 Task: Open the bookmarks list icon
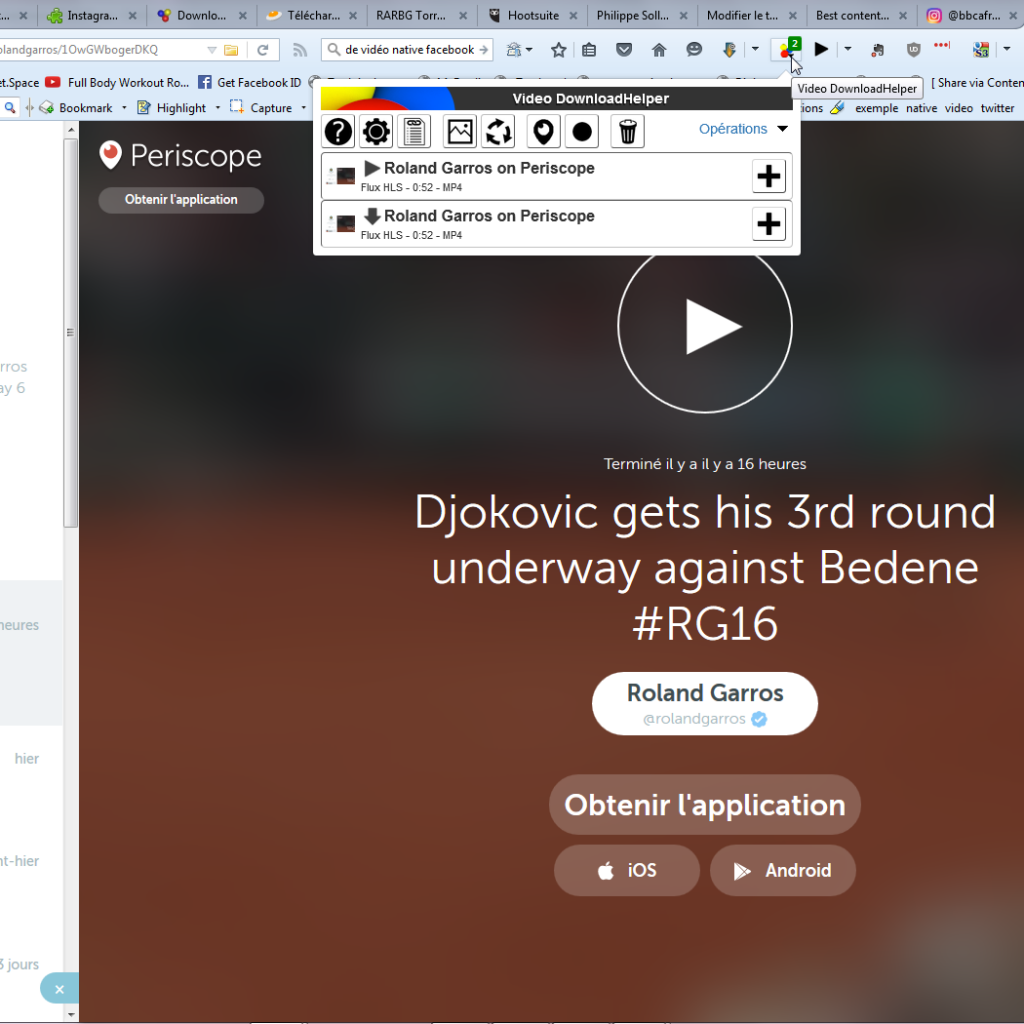point(589,50)
